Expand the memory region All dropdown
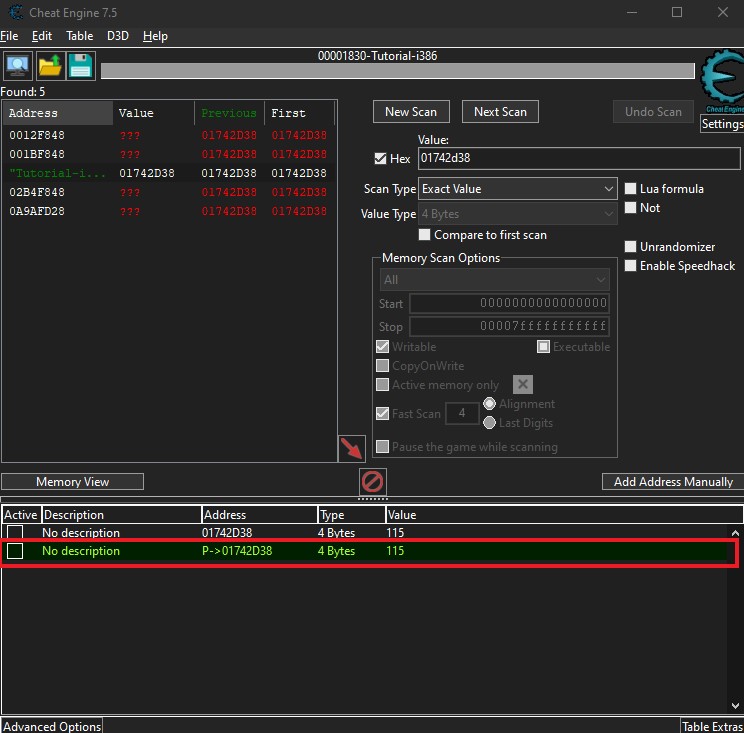The image size is (744, 733). 494,280
